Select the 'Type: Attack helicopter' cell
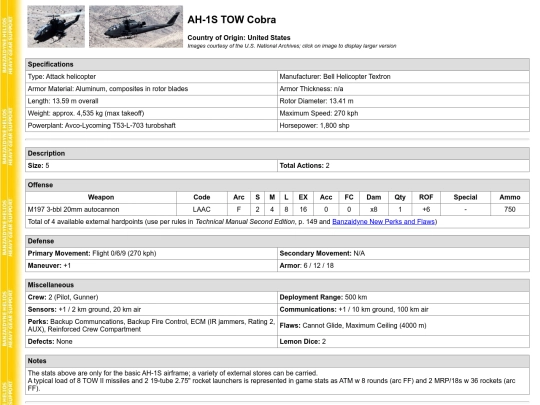This screenshot has width=540, height=405. (x=151, y=76)
